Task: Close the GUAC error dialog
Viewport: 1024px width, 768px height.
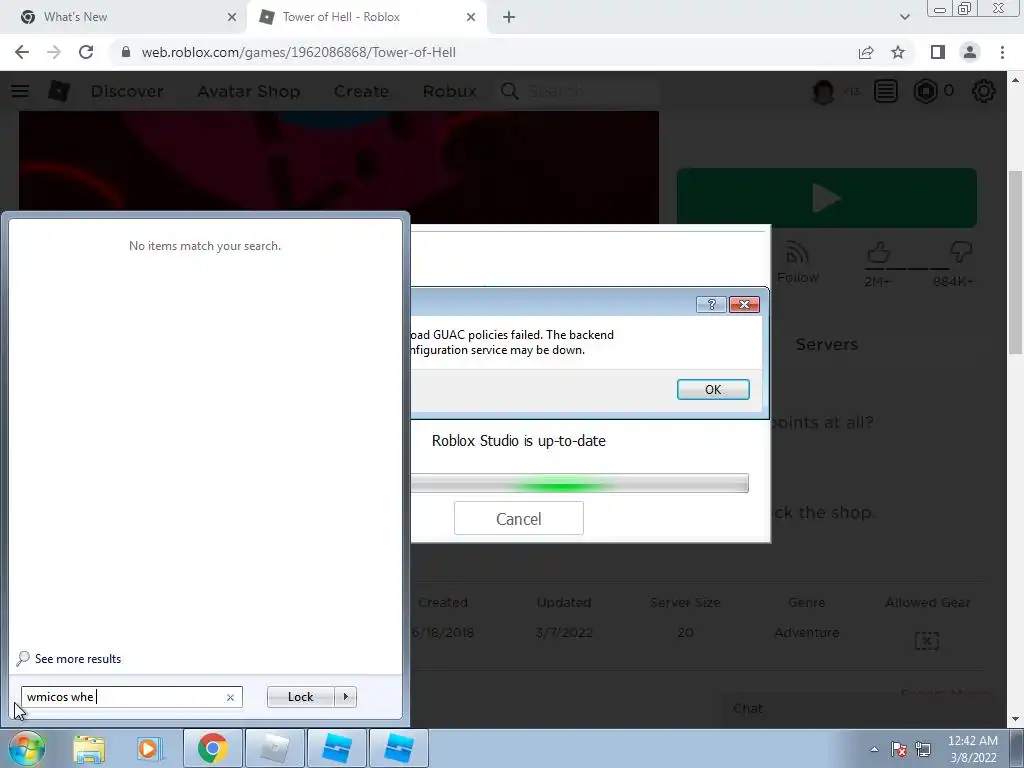Action: 744,304
